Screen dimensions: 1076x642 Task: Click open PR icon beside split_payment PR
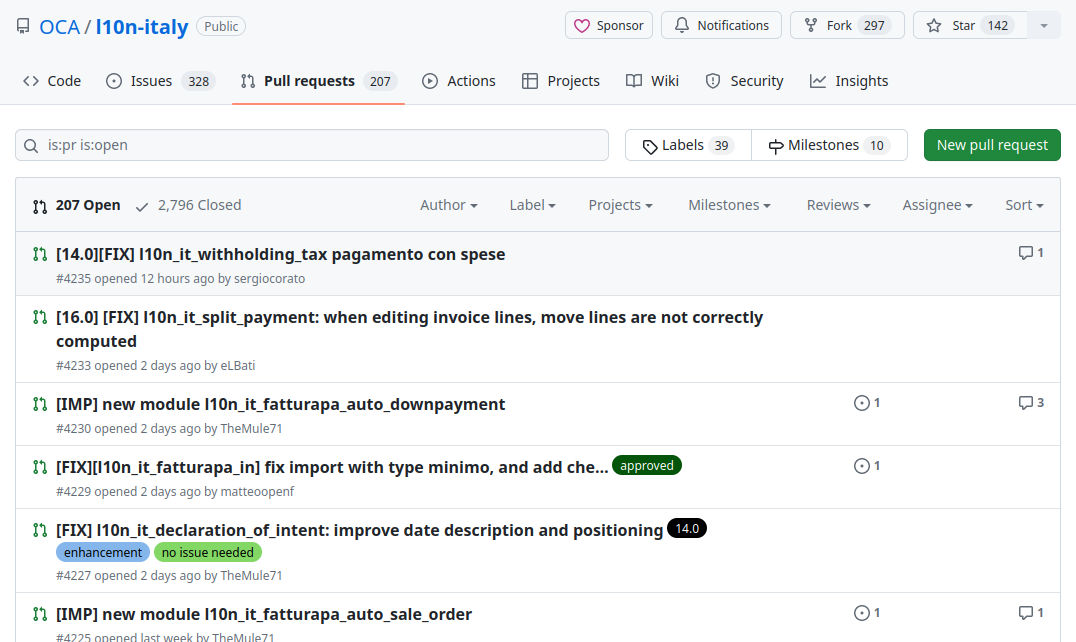coord(40,318)
